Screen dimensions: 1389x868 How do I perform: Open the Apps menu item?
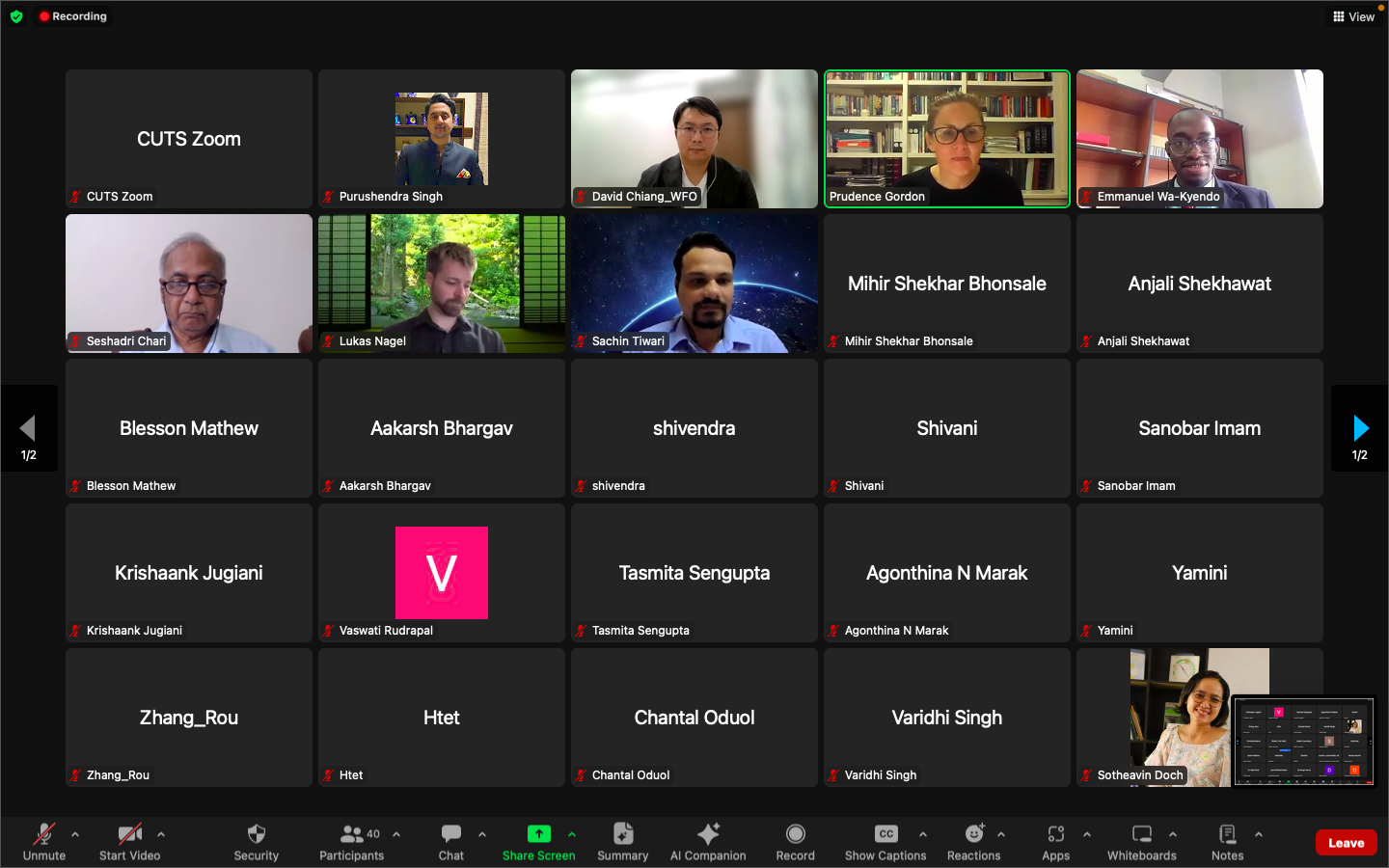(1055, 841)
